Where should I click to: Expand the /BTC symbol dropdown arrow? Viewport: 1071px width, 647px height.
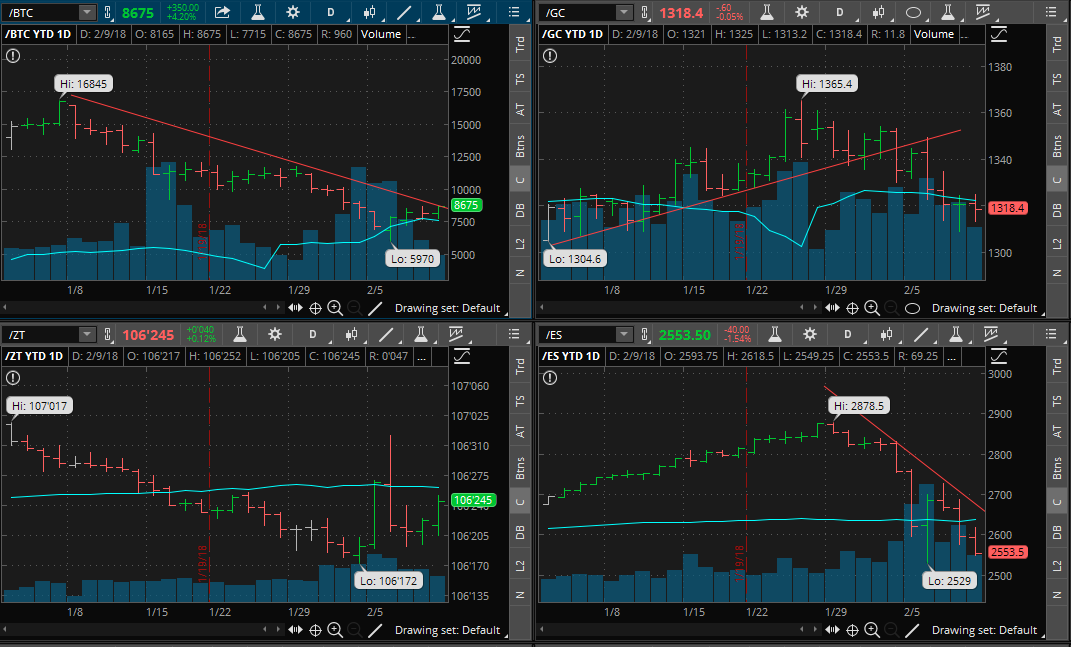coord(87,12)
